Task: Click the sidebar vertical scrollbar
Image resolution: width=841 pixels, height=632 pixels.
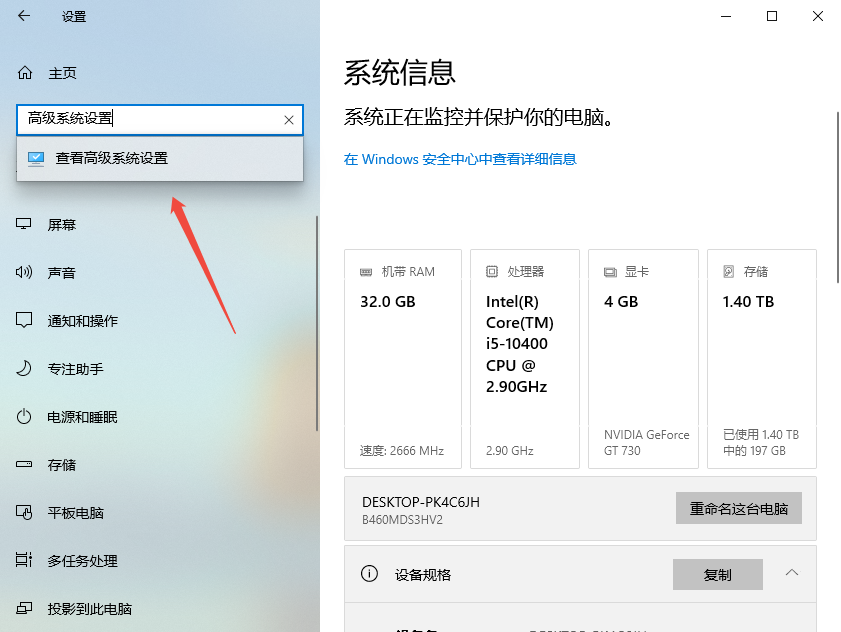Action: pyautogui.click(x=317, y=323)
